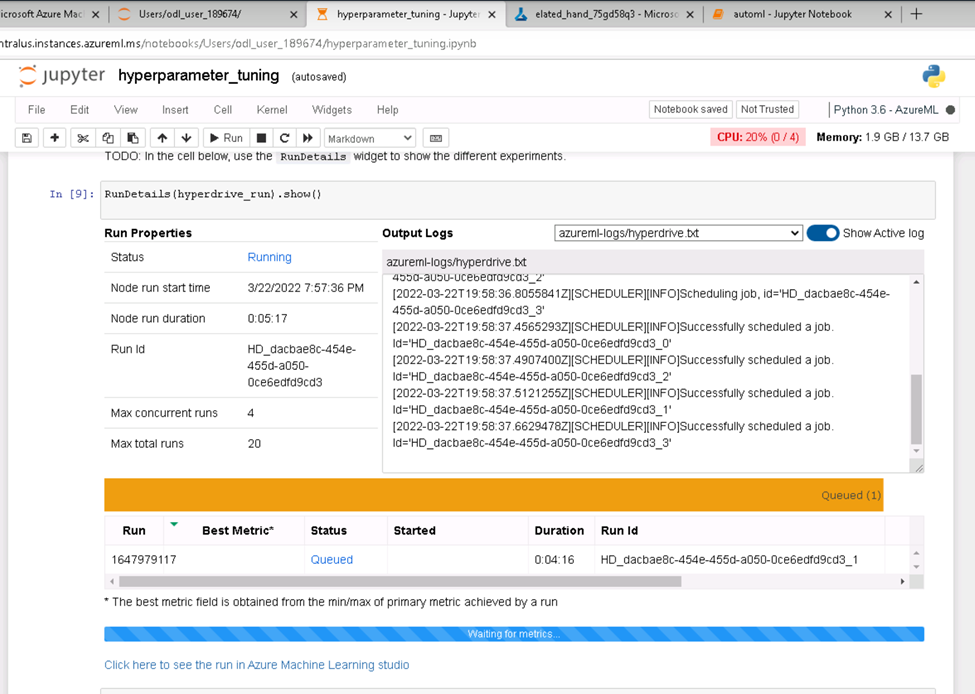The image size is (975, 694).
Task: Click the CPU: 20% usage indicator
Action: point(758,137)
